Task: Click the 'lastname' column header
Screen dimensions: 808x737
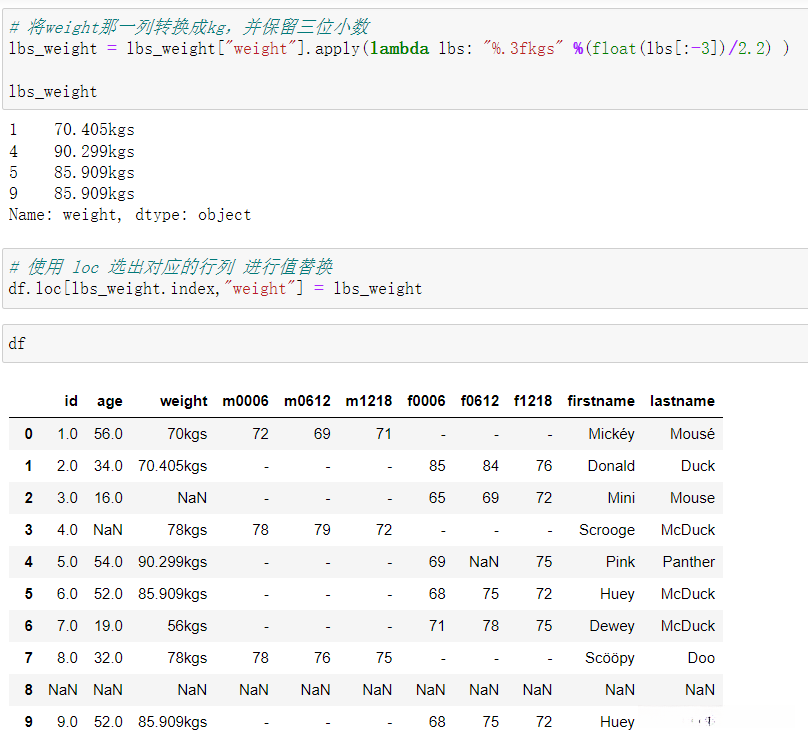Action: click(x=682, y=401)
